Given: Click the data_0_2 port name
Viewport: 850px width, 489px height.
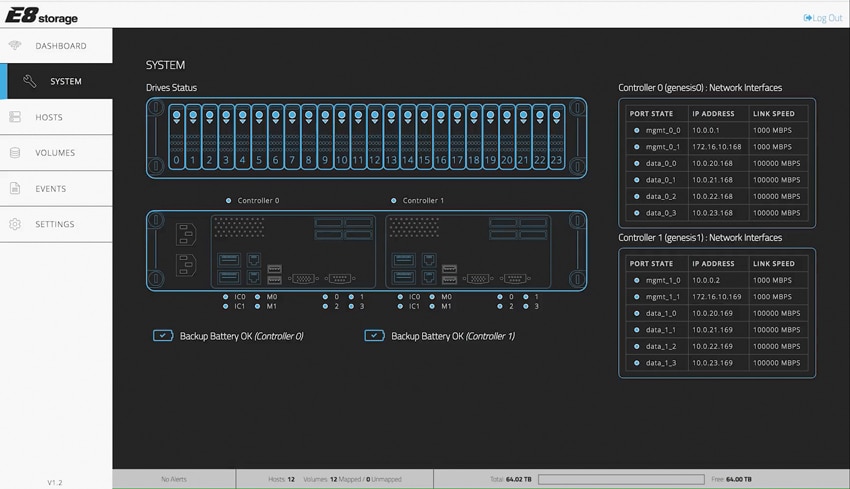Looking at the screenshot, I should 661,196.
